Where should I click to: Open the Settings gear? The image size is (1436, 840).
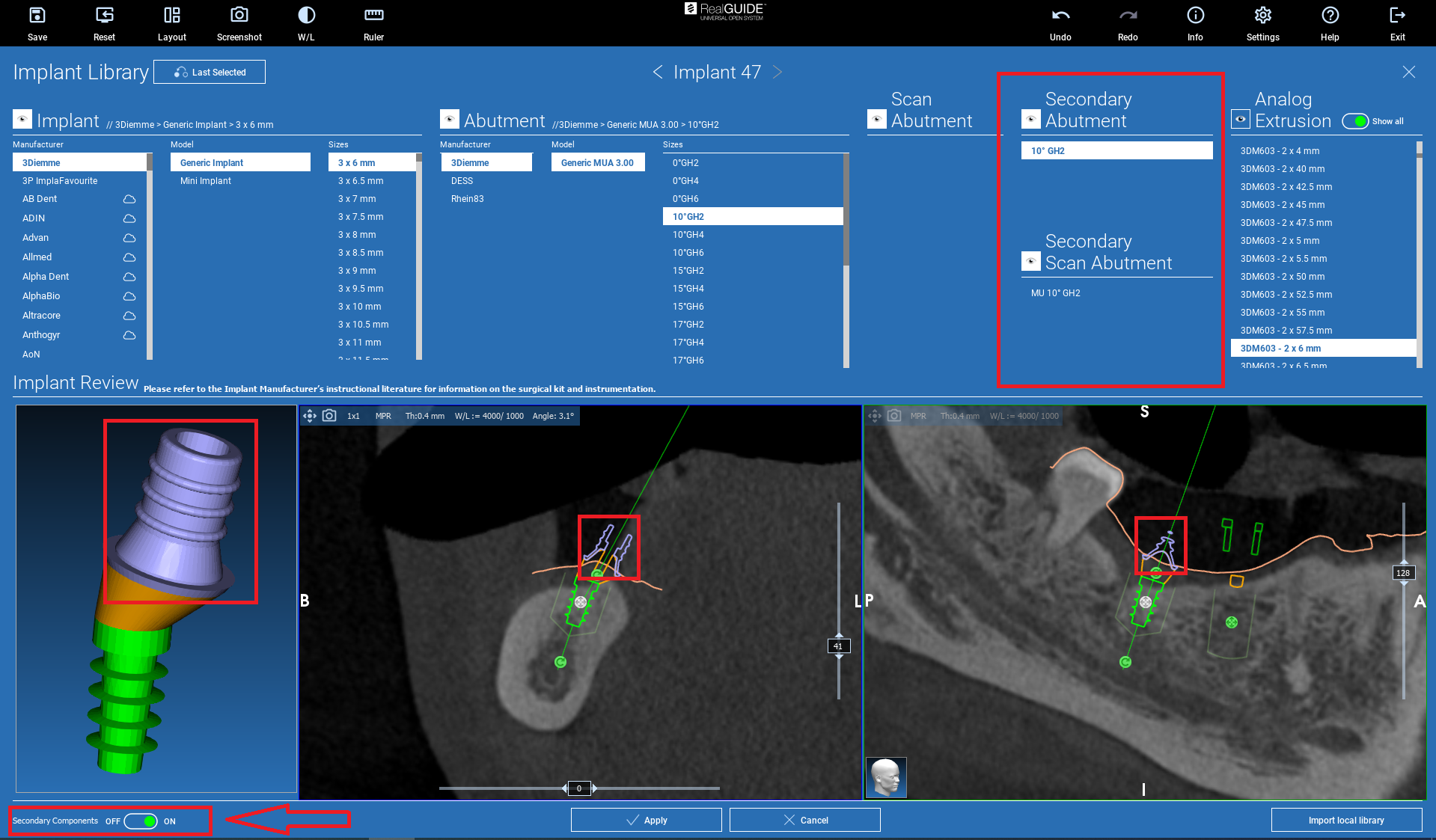tap(1262, 16)
